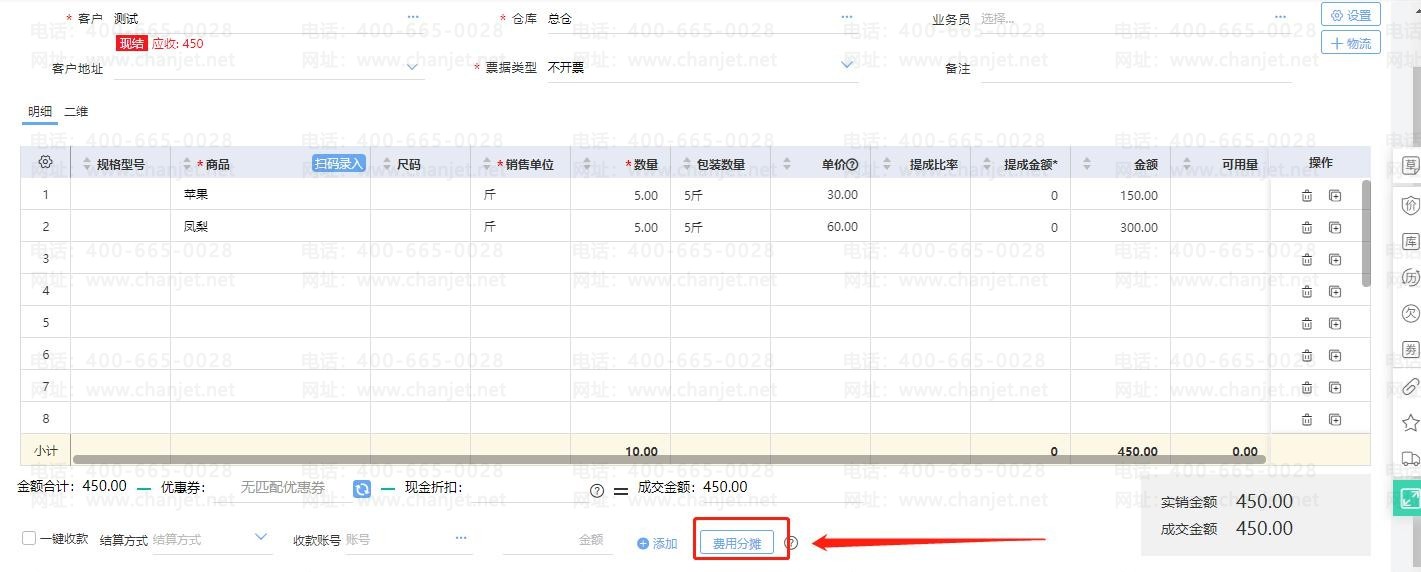Click the 现结 tag under customer
This screenshot has height=572, width=1421.
pos(131,43)
